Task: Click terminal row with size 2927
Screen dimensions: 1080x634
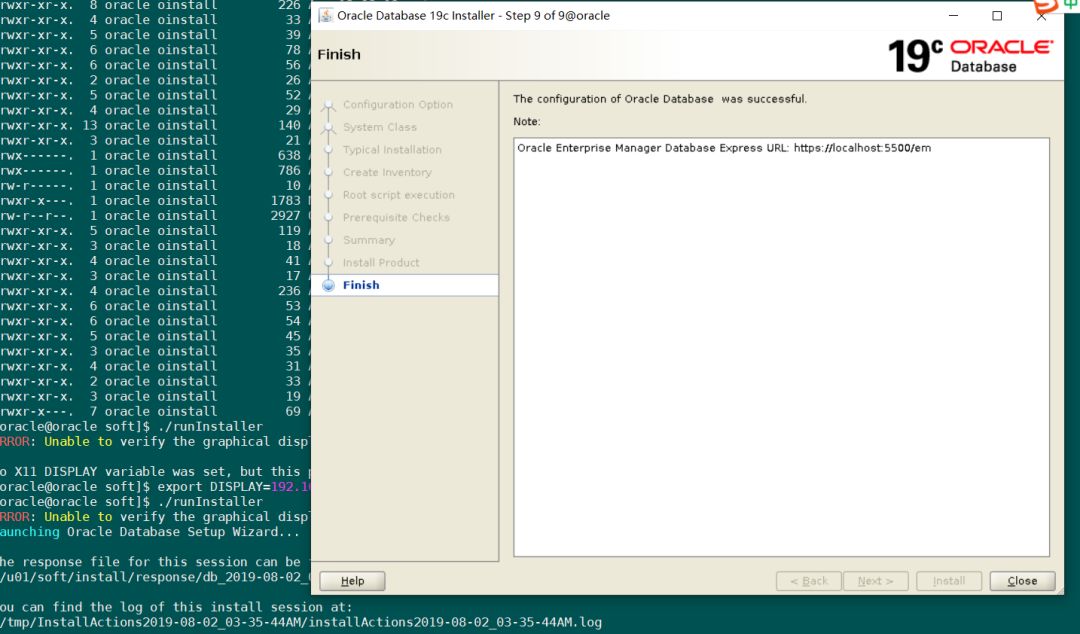Action: (x=155, y=216)
